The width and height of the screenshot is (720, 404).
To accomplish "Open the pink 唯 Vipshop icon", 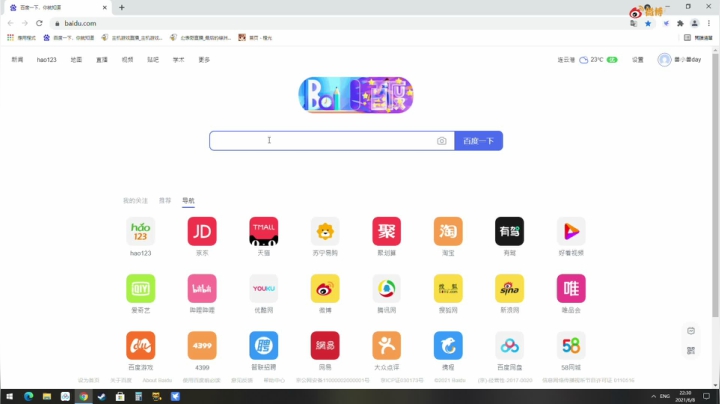I will coord(571,288).
